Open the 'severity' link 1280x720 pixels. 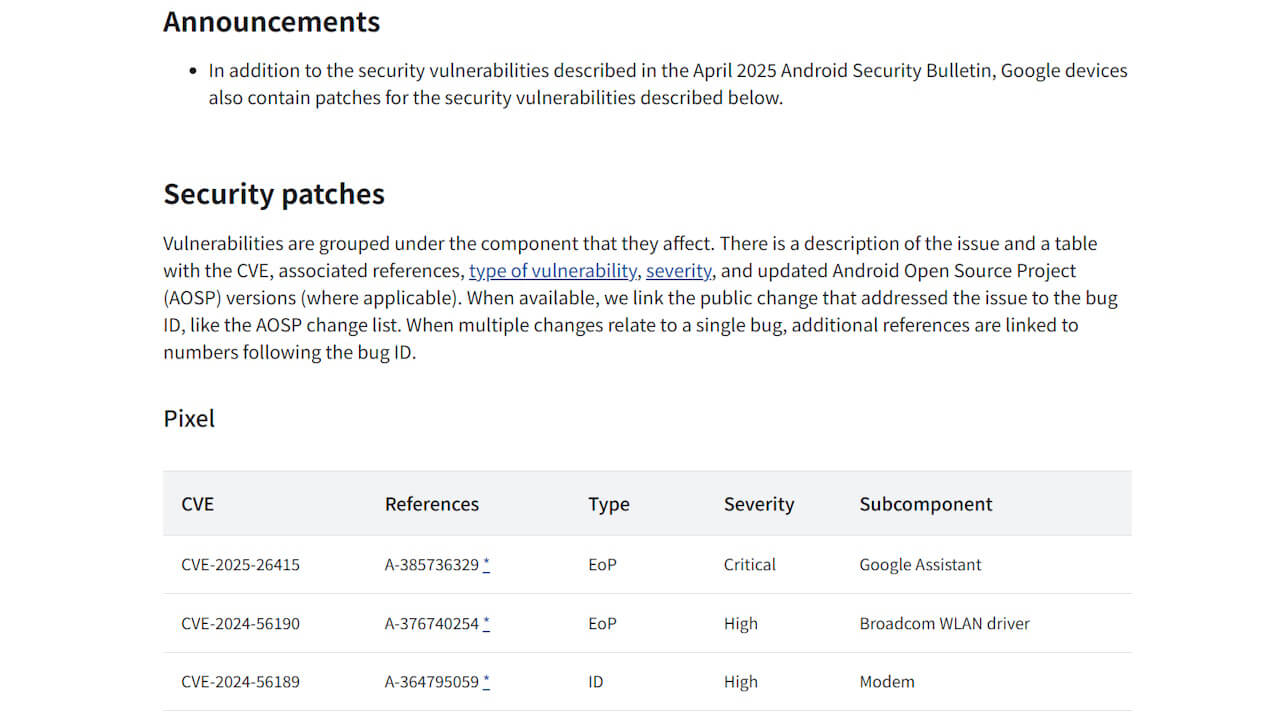coord(679,271)
